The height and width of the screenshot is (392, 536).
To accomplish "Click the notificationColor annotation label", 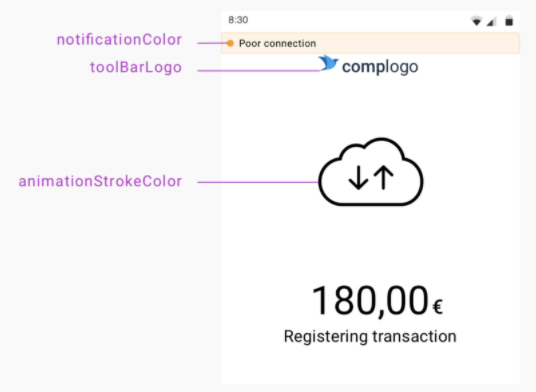I will coord(119,40).
